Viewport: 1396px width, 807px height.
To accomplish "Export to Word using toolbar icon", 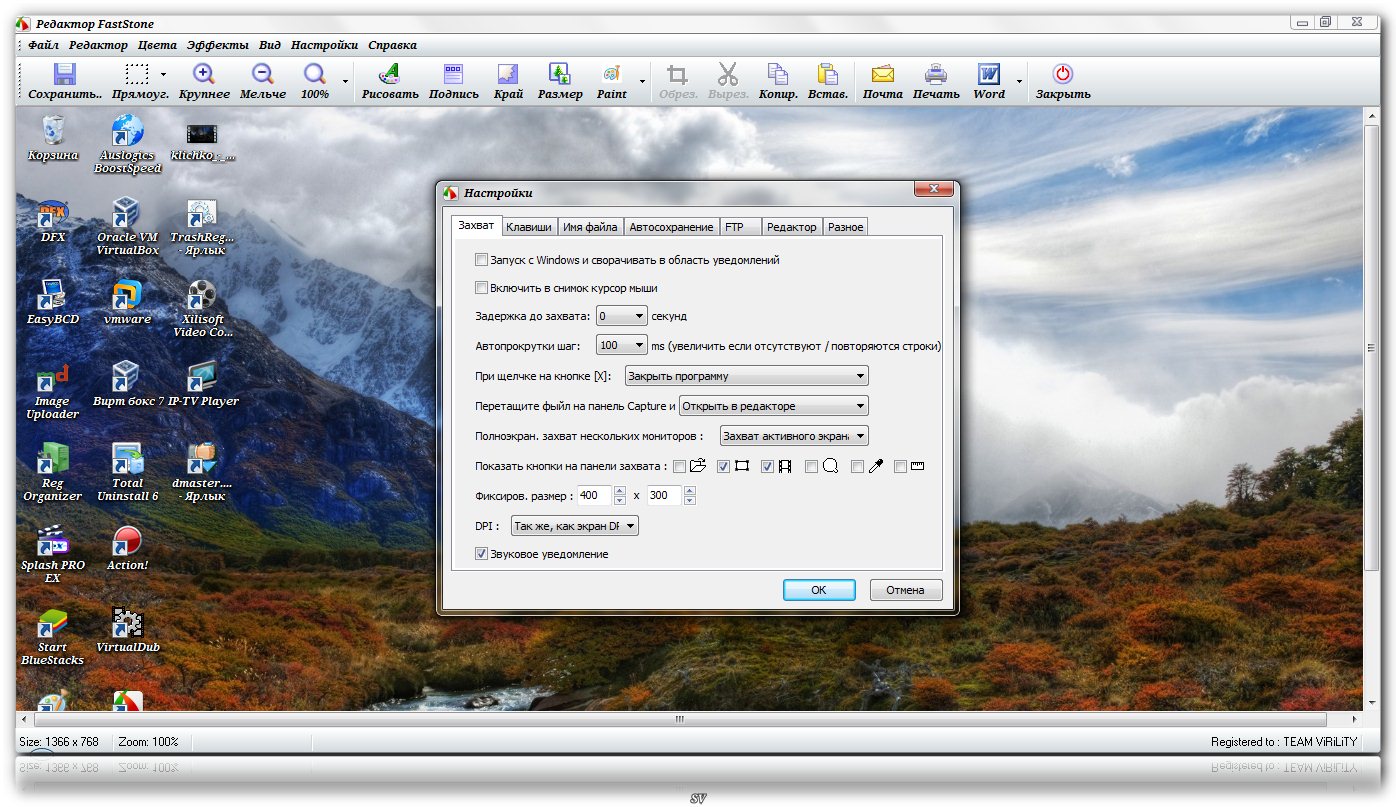I will (988, 75).
